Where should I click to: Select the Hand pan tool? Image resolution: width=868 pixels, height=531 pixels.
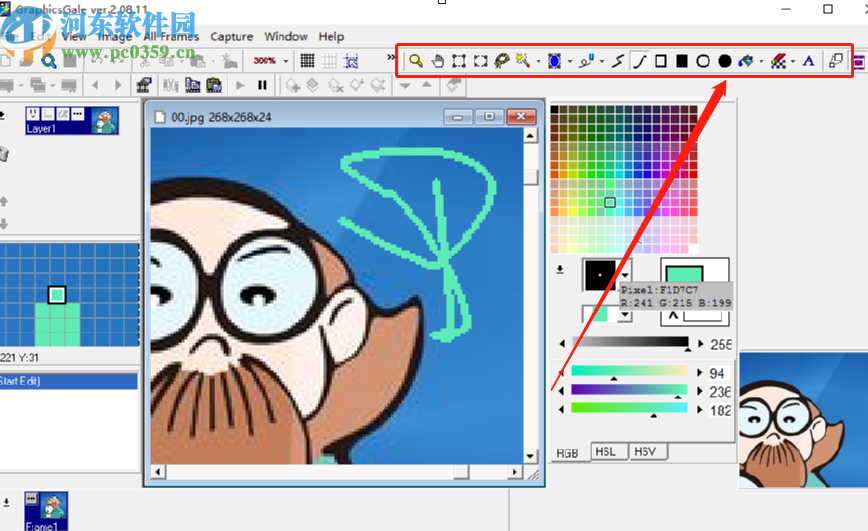[437, 61]
